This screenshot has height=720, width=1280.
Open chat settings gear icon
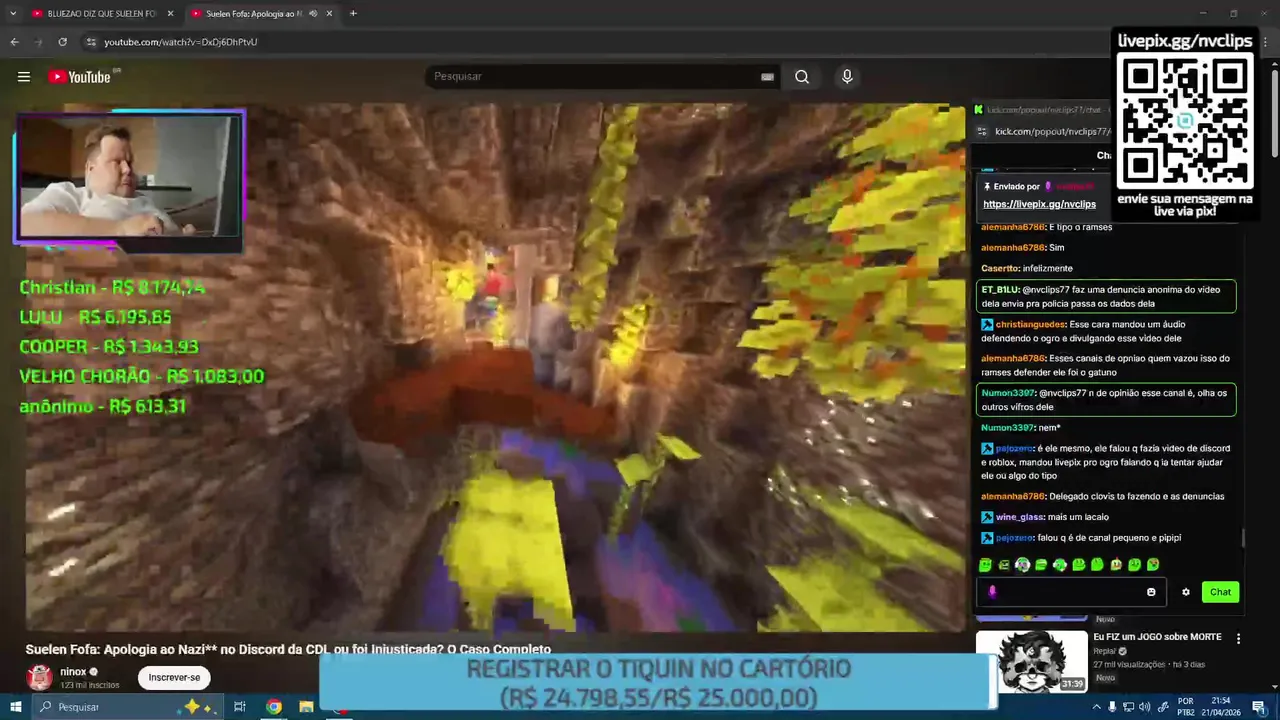pos(1186,592)
